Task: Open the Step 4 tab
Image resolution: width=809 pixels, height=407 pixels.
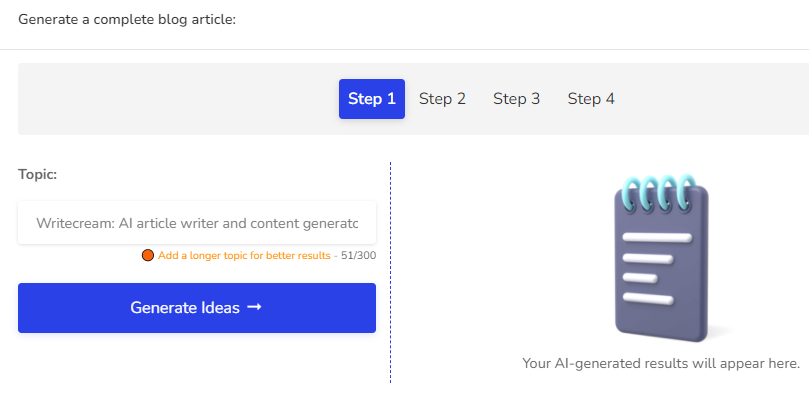Action: [x=591, y=99]
